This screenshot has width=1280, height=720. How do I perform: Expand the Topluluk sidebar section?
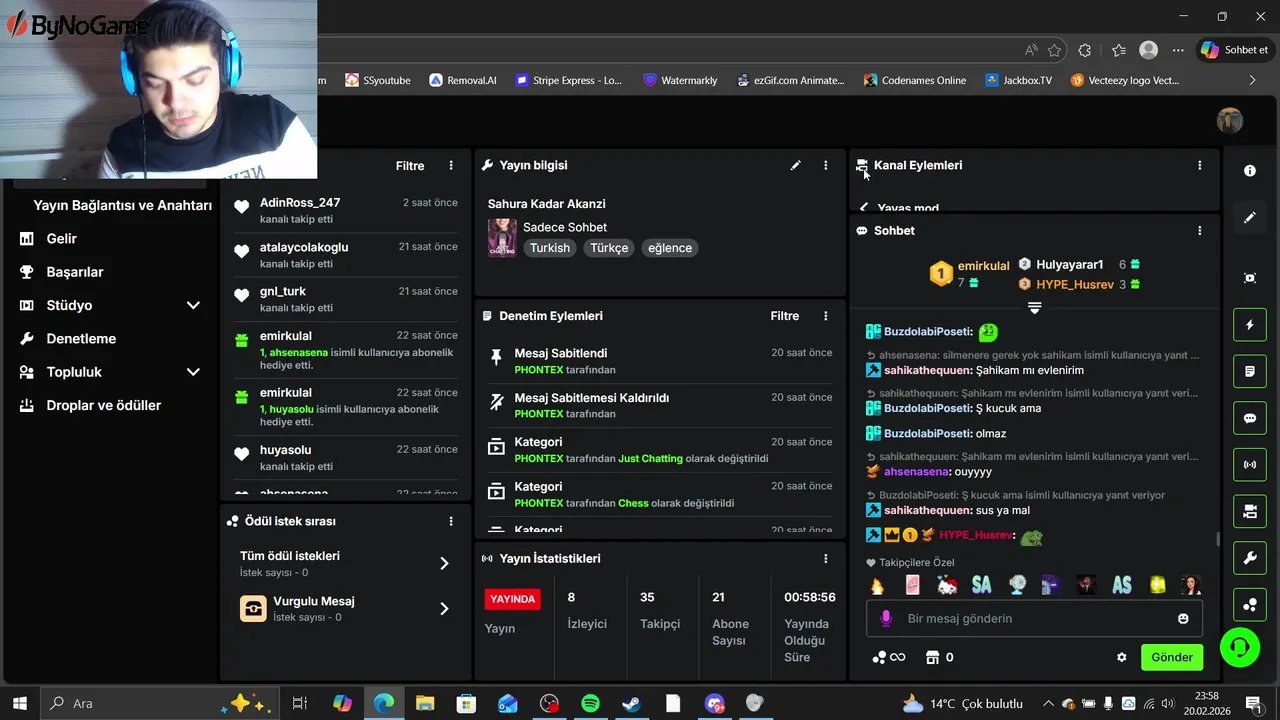[x=110, y=372]
